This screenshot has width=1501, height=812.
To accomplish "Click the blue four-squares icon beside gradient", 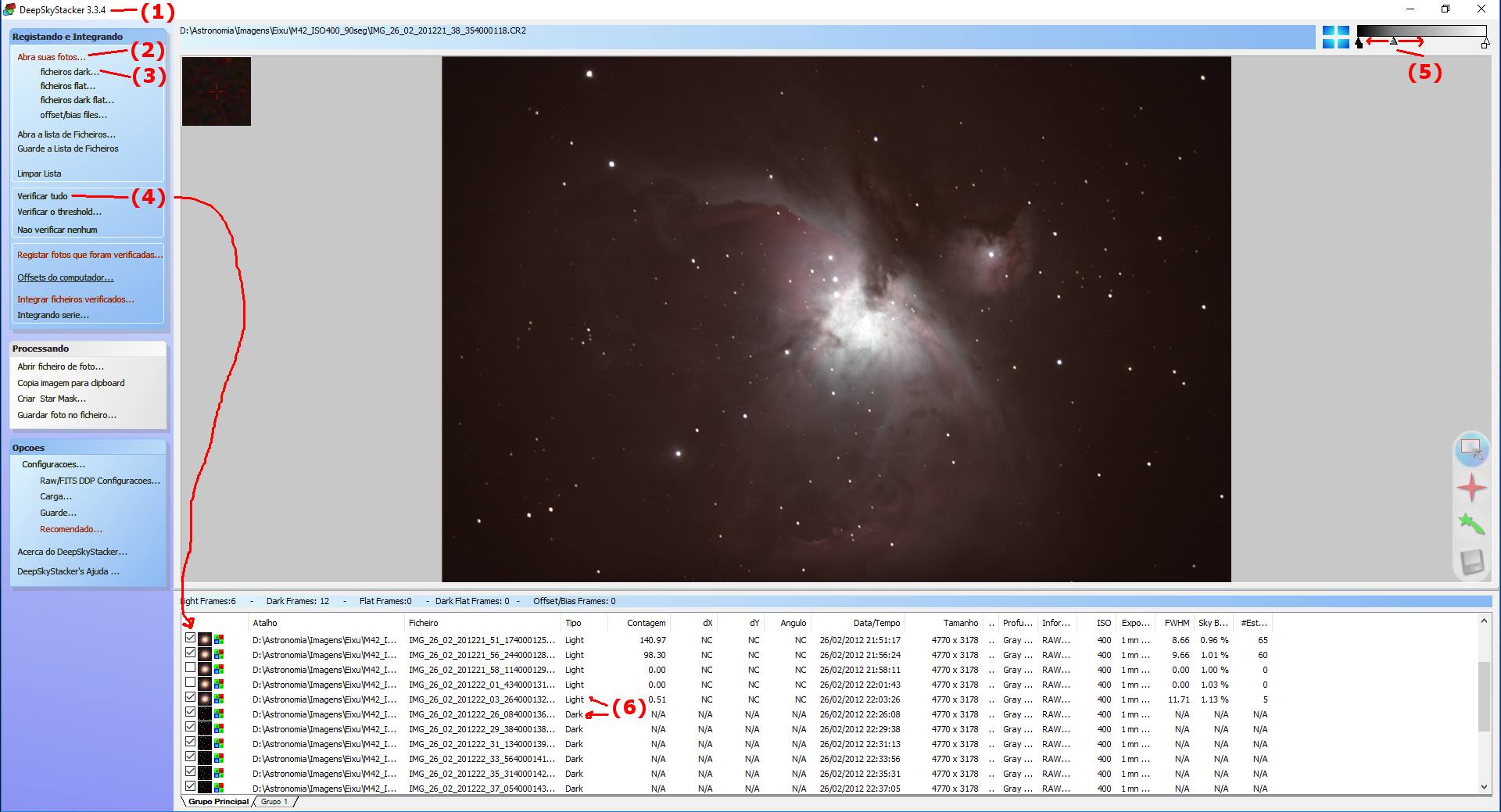I will (1335, 38).
